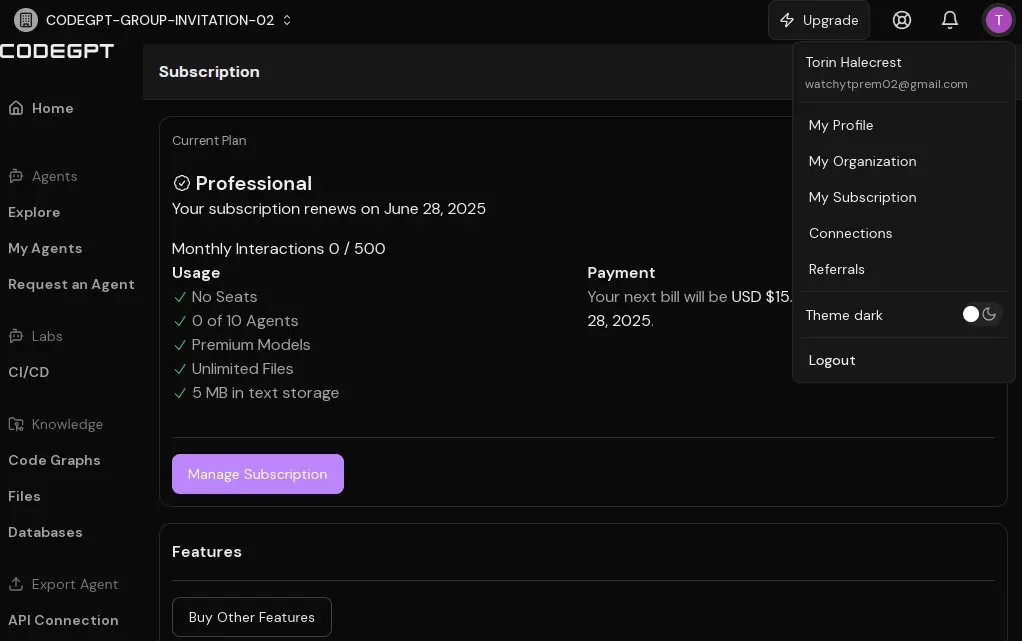Click the lightning bolt Upgrade icon
The image size is (1022, 641).
[x=787, y=20]
